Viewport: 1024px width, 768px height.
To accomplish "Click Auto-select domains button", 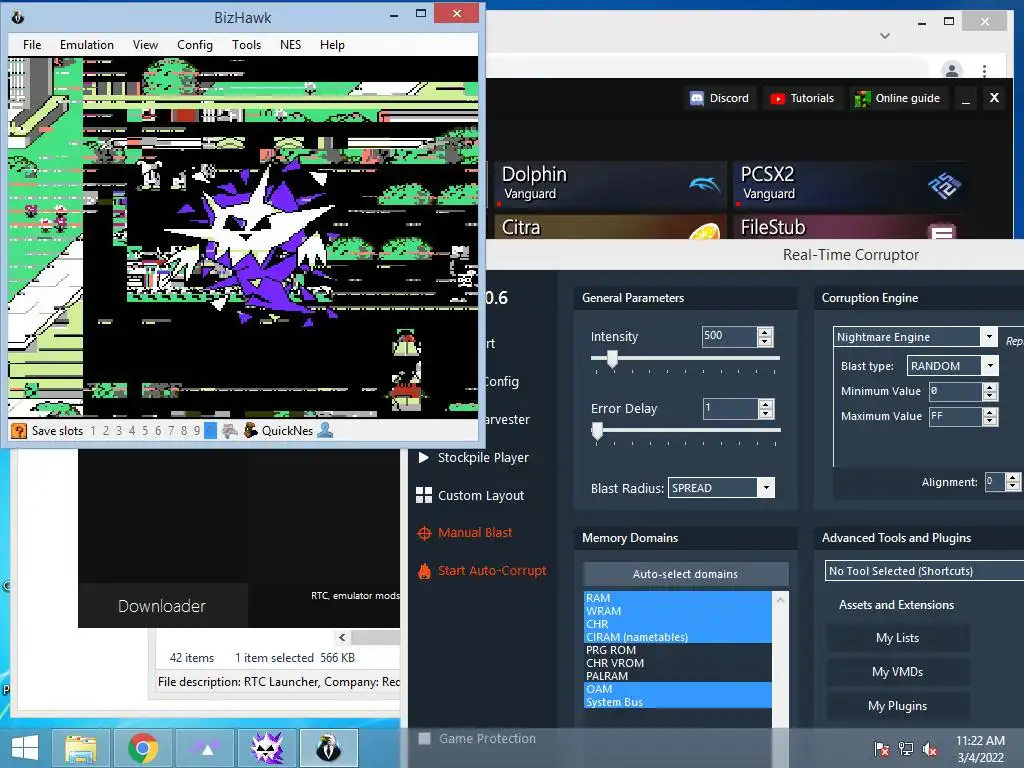I will [686, 574].
